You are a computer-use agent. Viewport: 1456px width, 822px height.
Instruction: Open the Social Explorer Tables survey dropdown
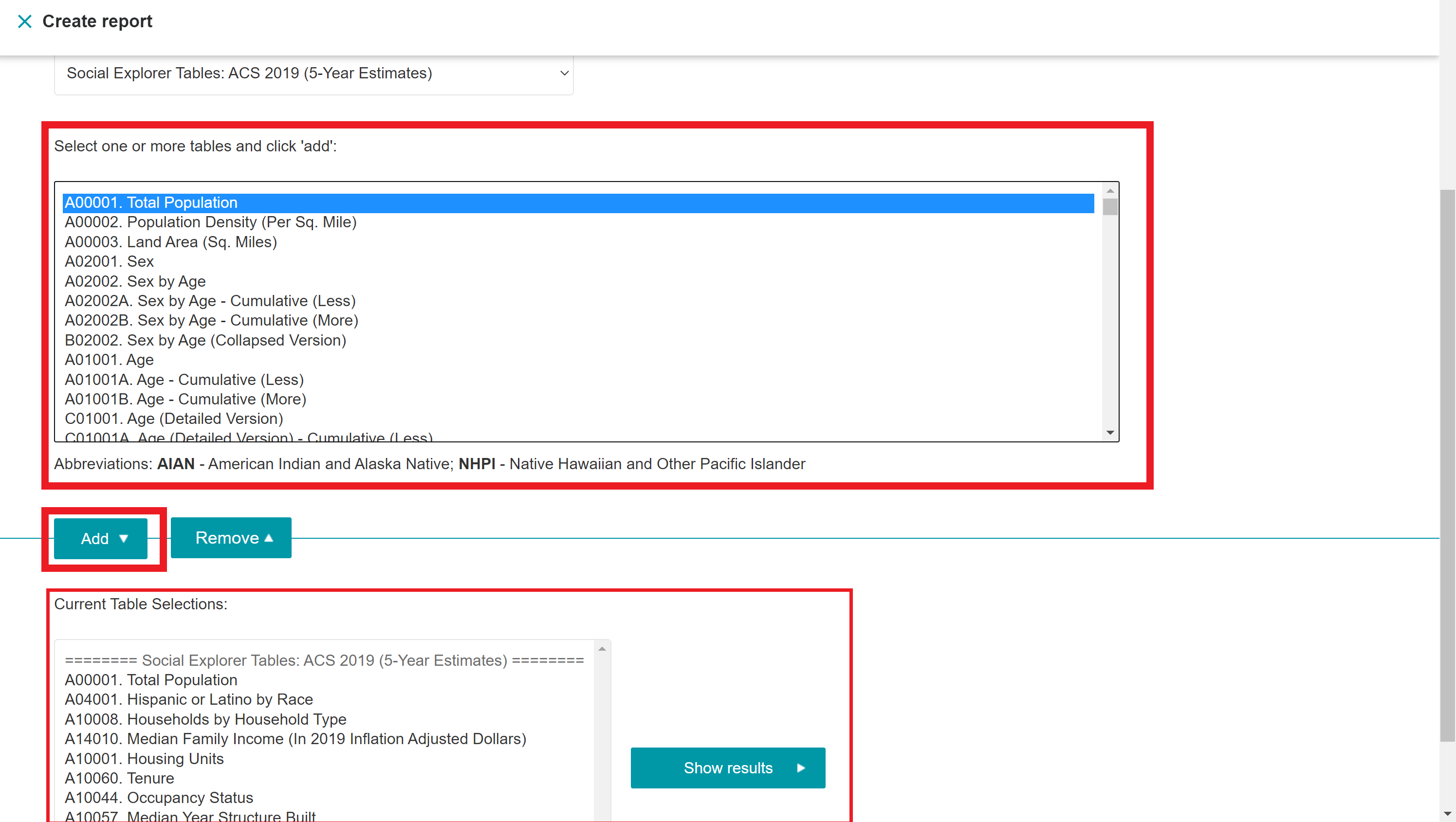point(313,73)
